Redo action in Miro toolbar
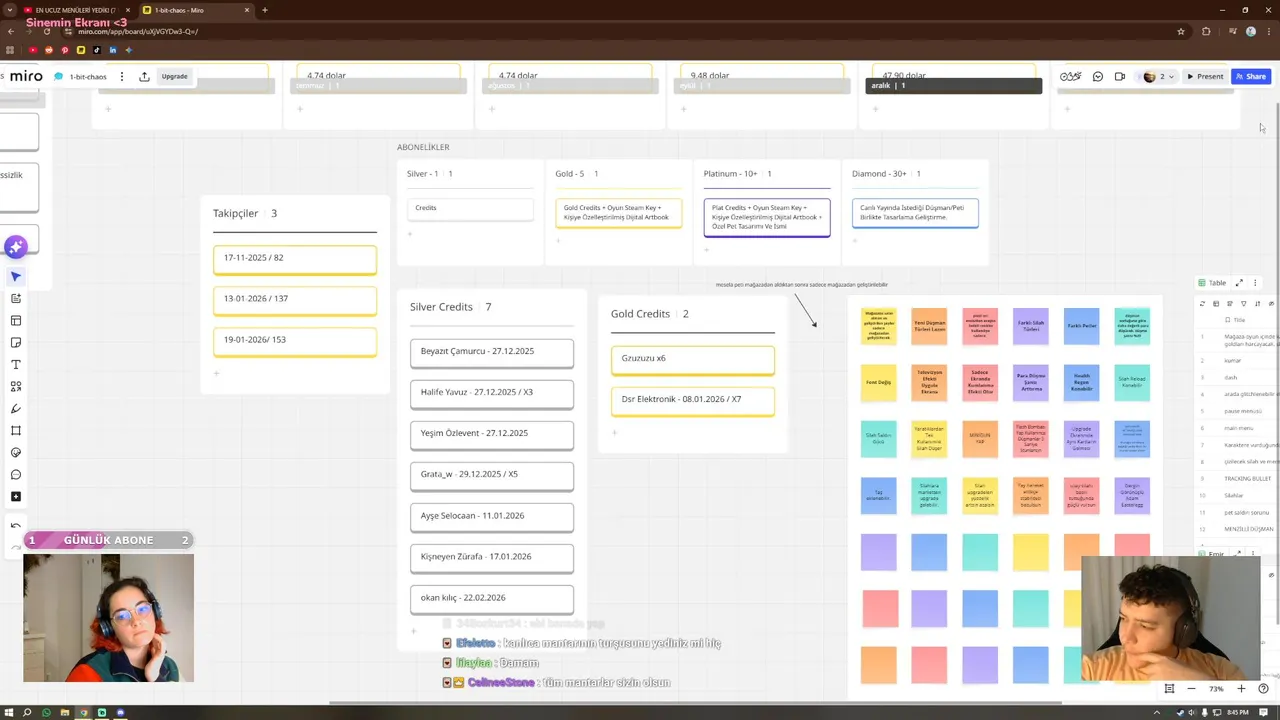1280x720 pixels. [x=16, y=546]
